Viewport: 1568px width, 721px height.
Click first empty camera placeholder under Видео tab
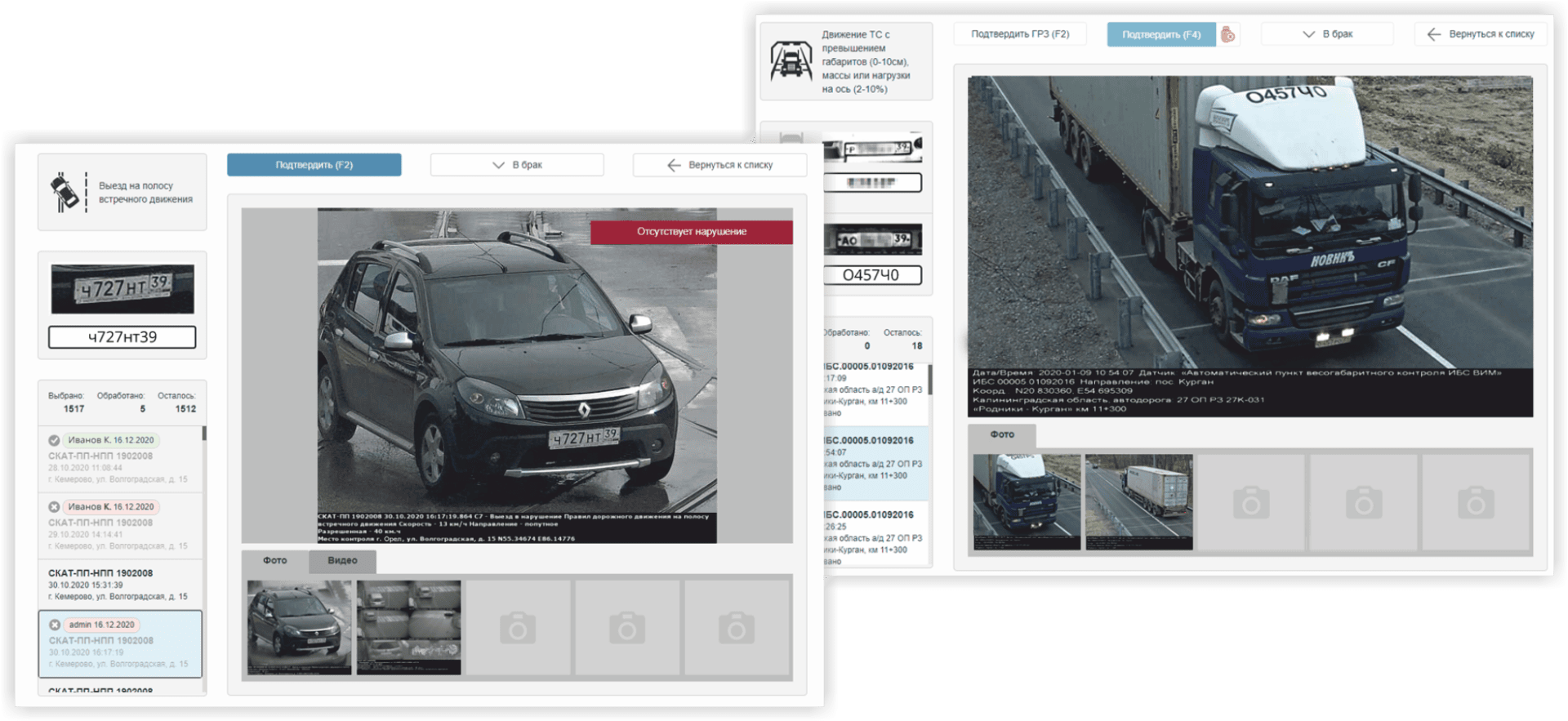tap(518, 628)
